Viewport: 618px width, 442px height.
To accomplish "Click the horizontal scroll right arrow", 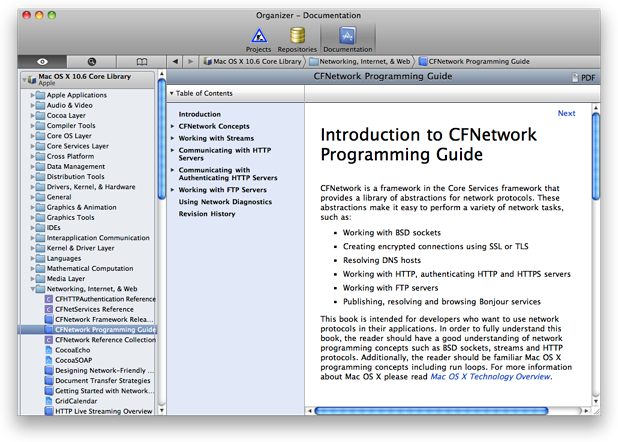I will pos(586,411).
